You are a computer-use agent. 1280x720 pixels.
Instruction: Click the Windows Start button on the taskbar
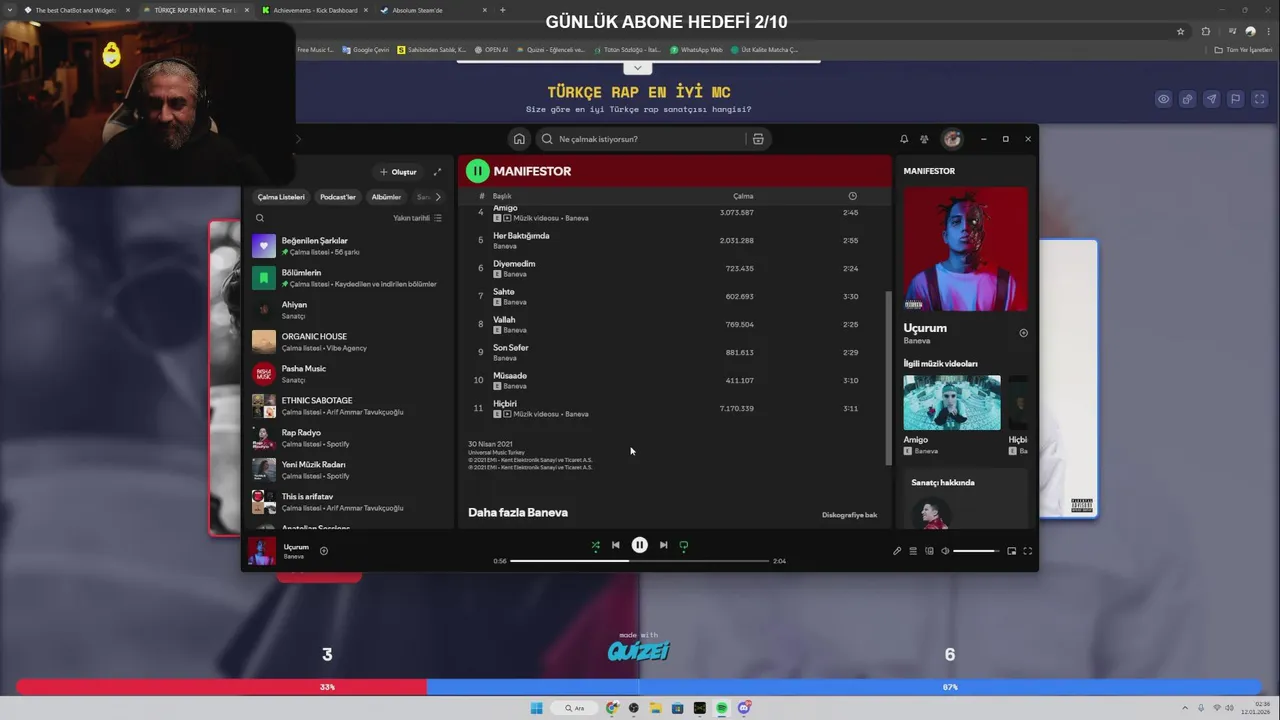[536, 708]
